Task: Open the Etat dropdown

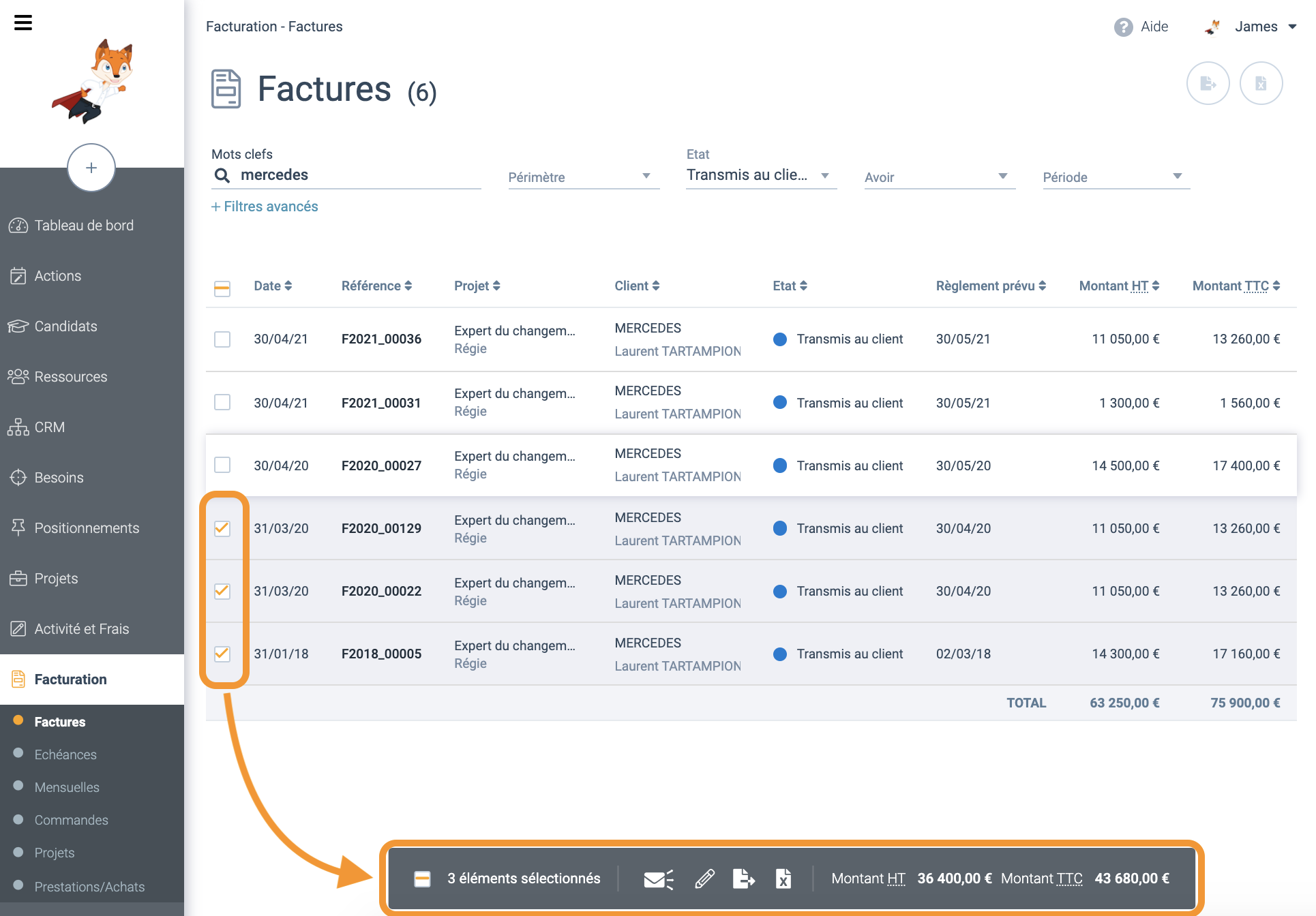Action: click(761, 175)
